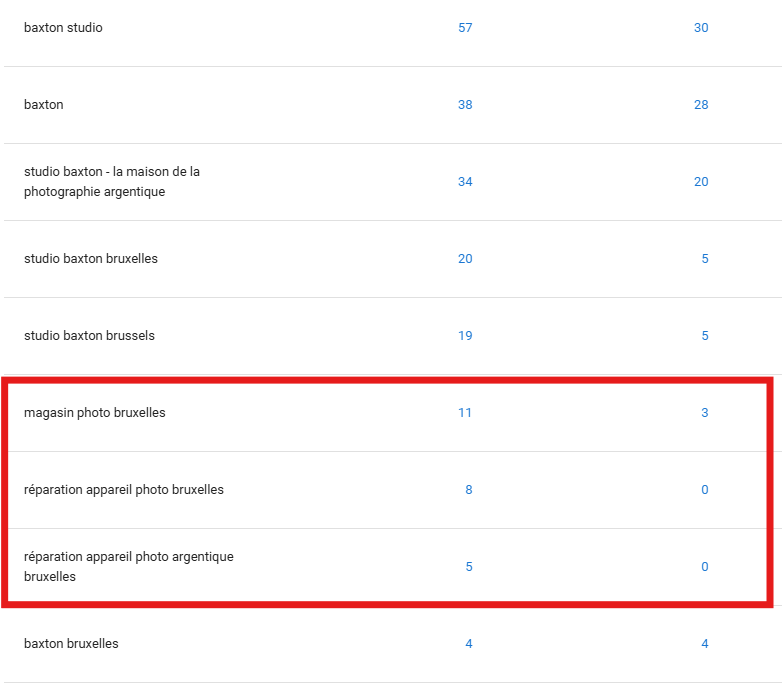Screen dimensions: 782x684
Task: Click value 5 for studio baxton brussels
Action: pyautogui.click(x=705, y=335)
